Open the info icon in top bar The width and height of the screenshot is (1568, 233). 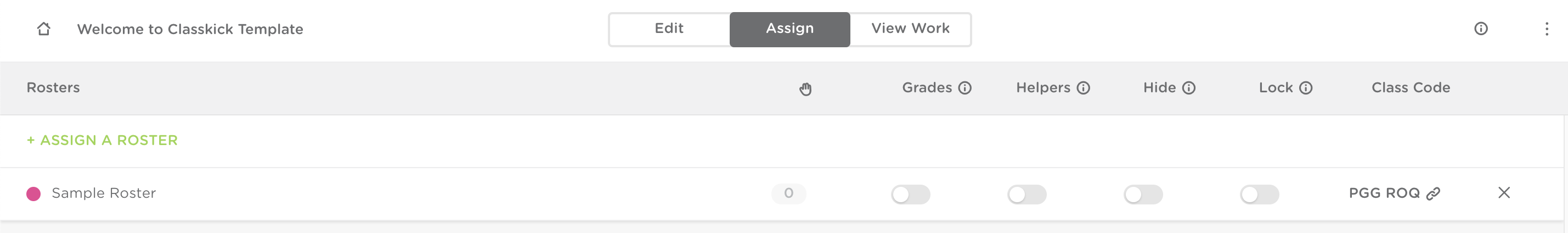(1480, 29)
